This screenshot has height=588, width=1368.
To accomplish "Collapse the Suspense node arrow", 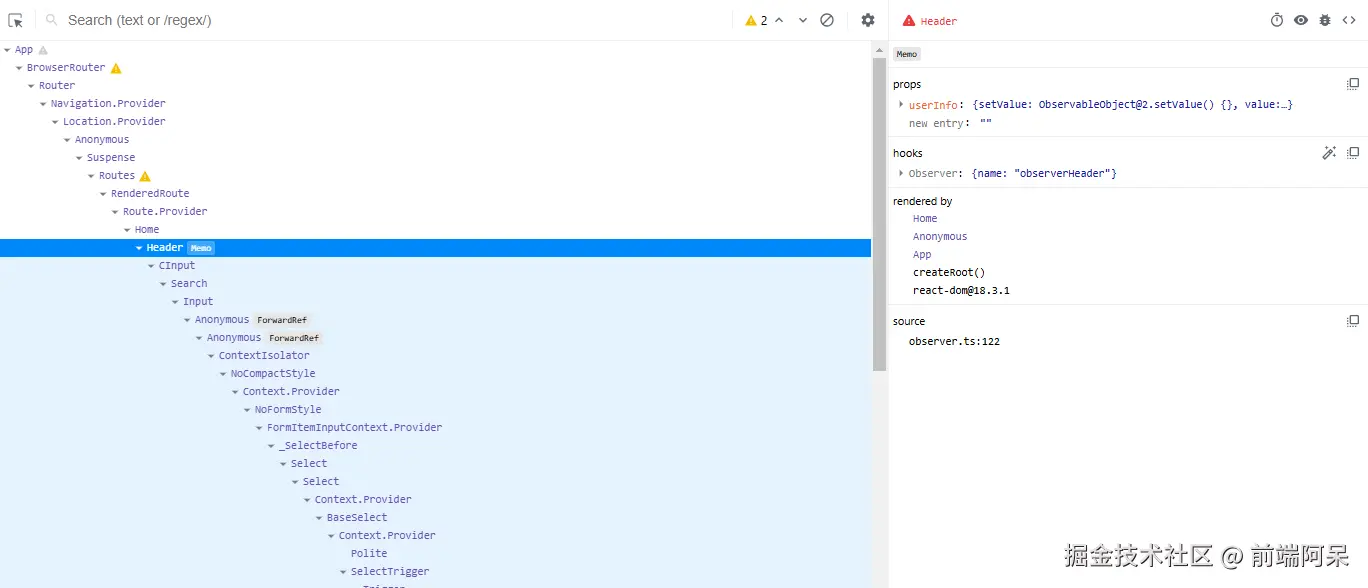I will tap(80, 158).
